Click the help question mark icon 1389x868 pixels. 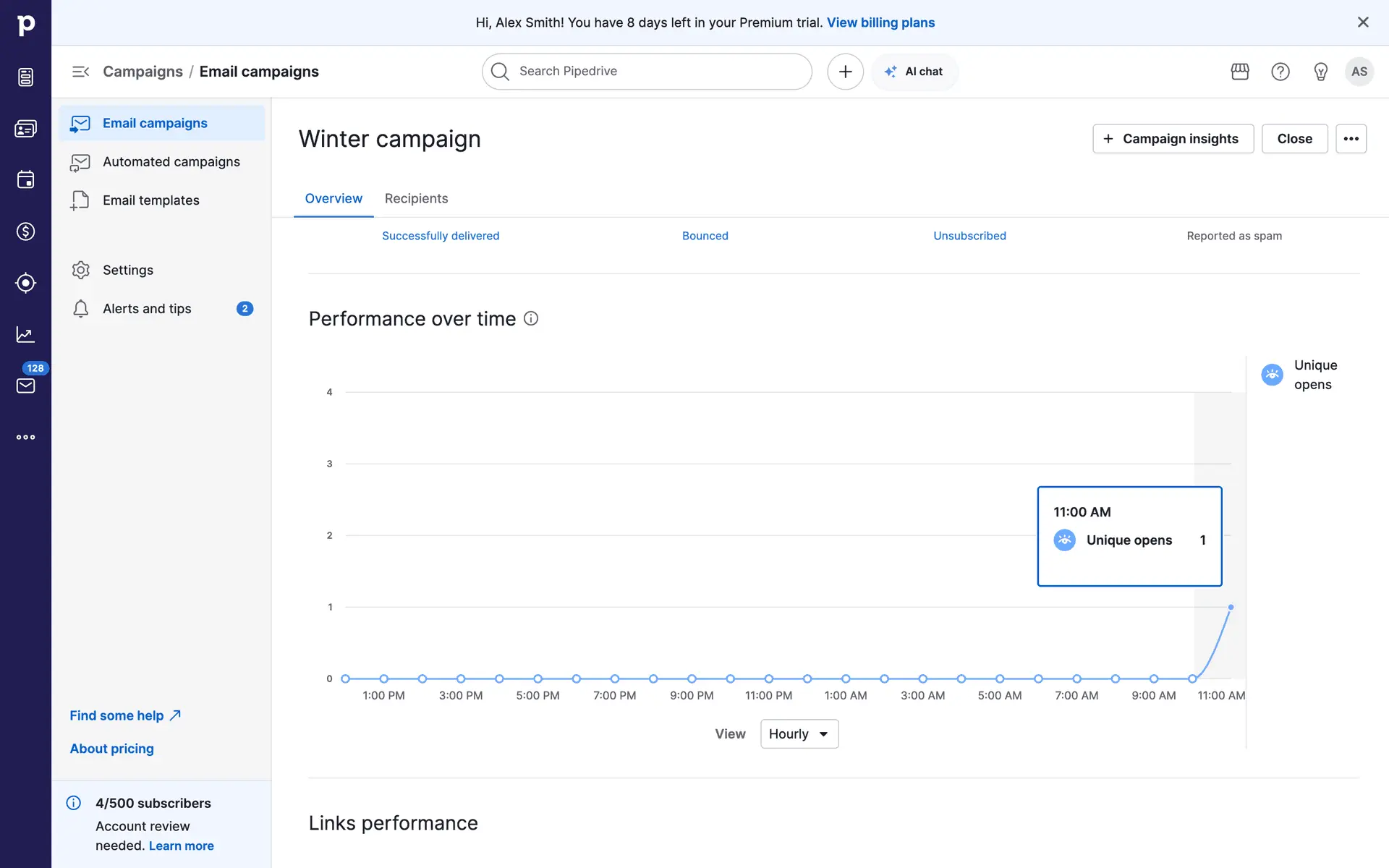point(1280,72)
